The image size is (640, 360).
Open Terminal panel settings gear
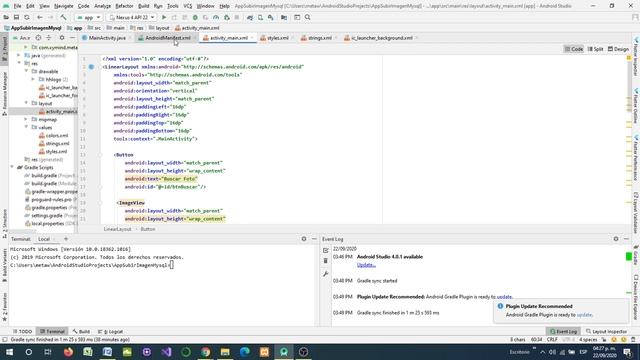[x=304, y=239]
